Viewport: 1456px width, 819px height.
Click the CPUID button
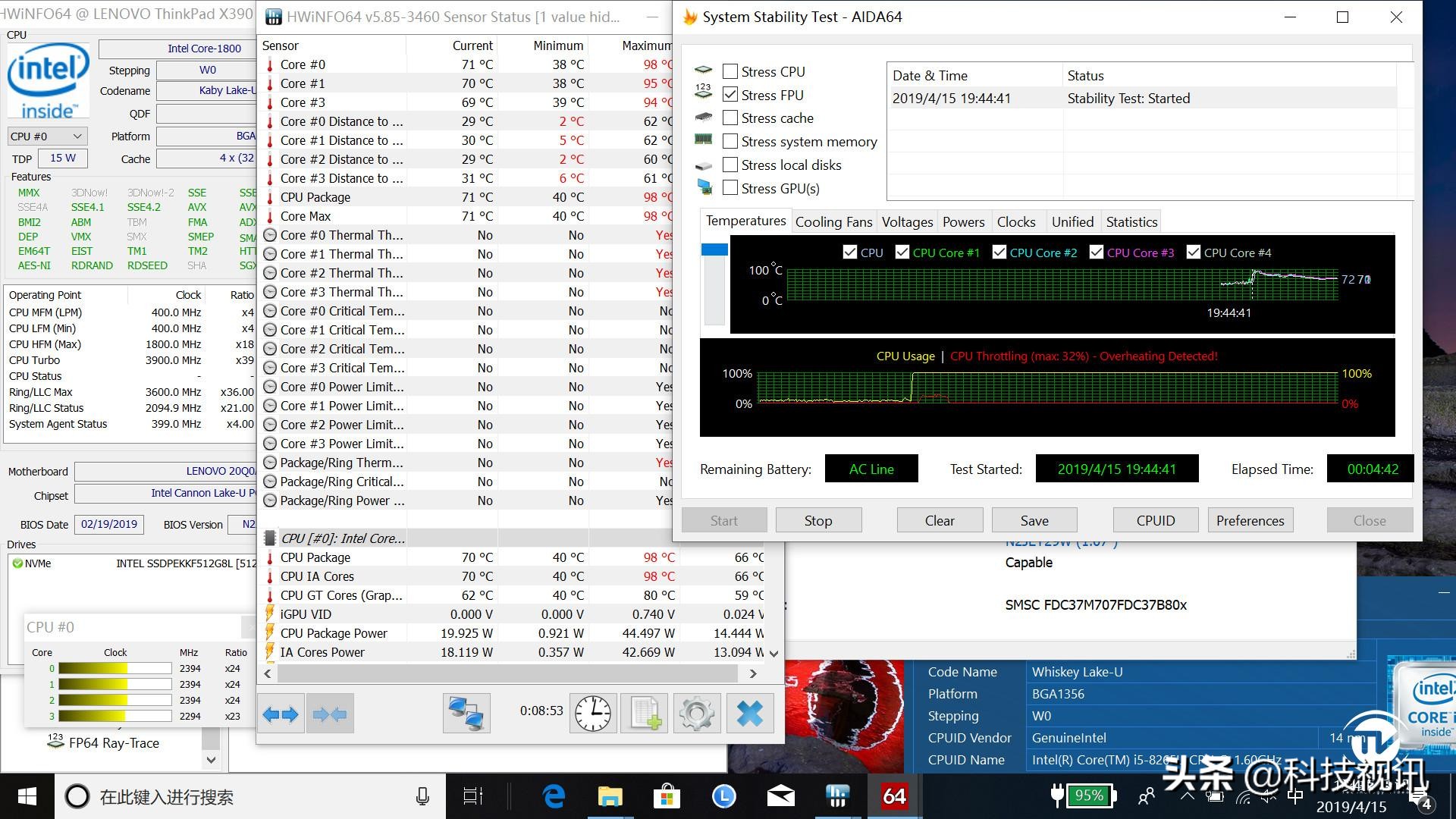1156,520
